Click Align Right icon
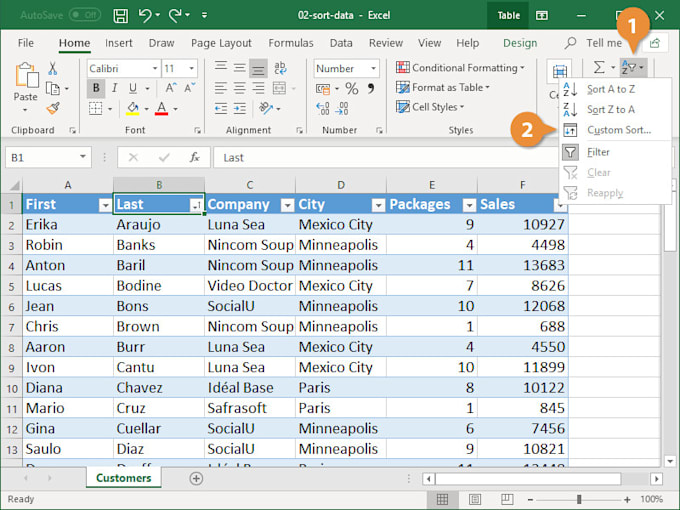This screenshot has width=680, height=510. pyautogui.click(x=258, y=88)
